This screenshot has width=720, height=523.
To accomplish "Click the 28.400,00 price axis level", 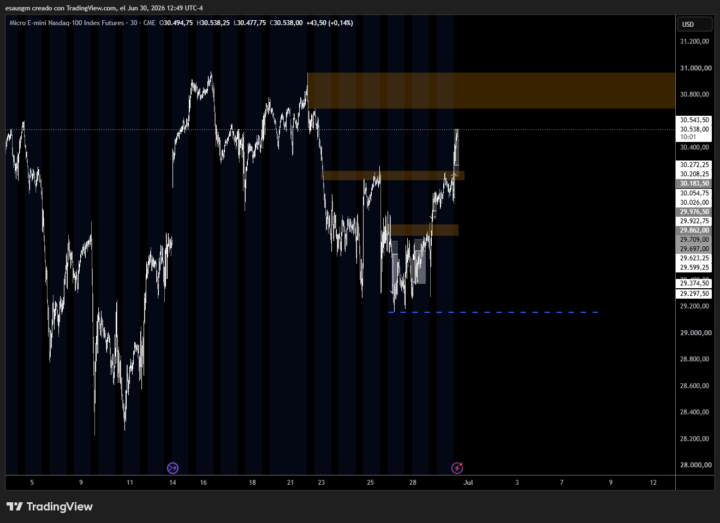I will (x=694, y=412).
